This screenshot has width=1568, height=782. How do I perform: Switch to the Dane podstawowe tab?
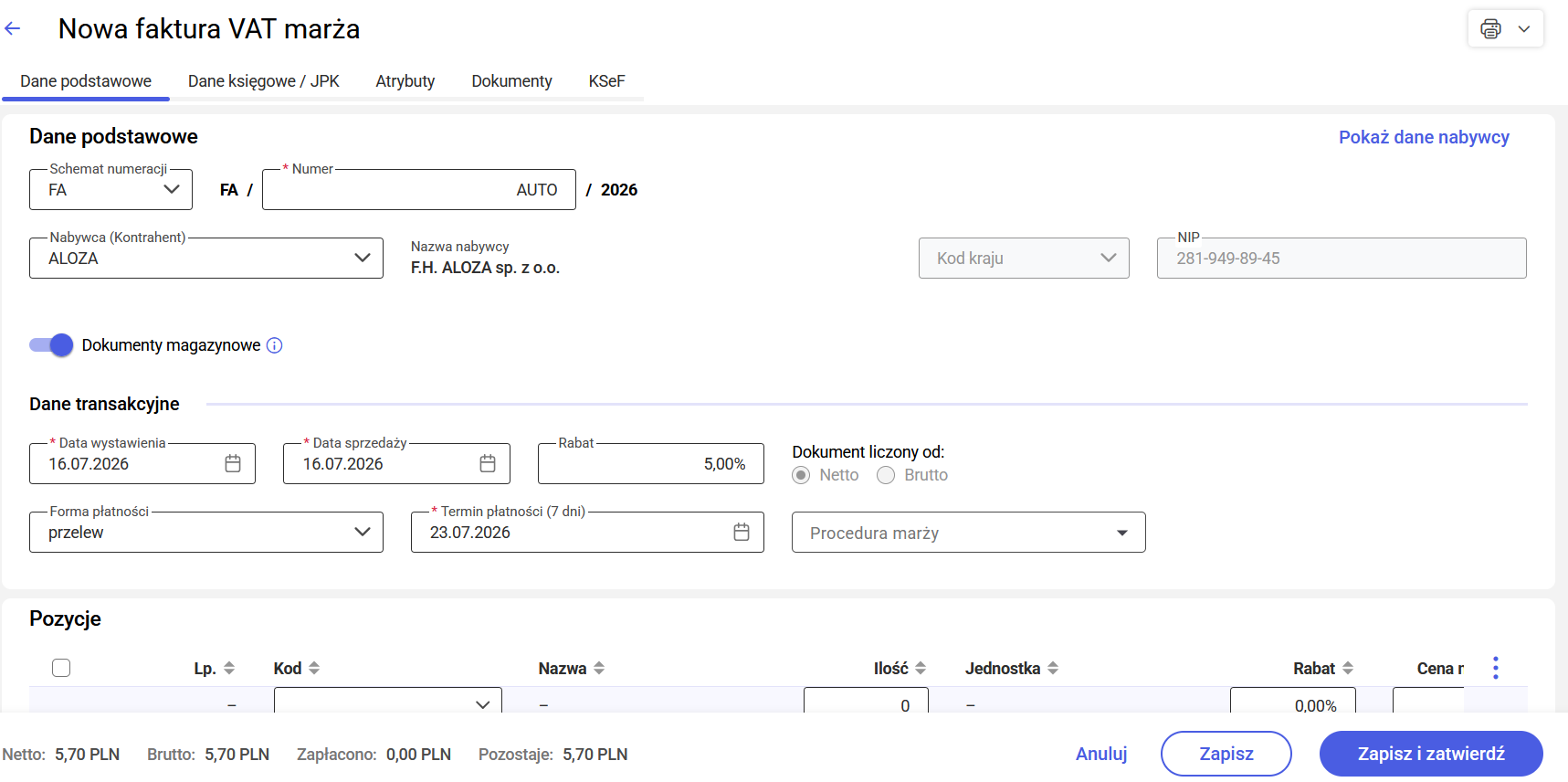coord(86,81)
